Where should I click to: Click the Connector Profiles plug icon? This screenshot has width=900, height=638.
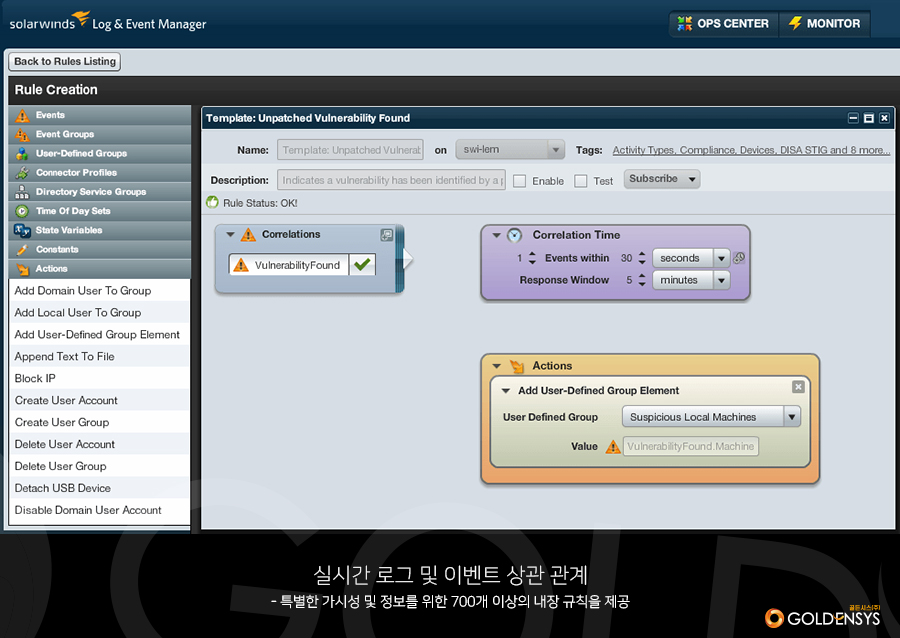point(22,173)
